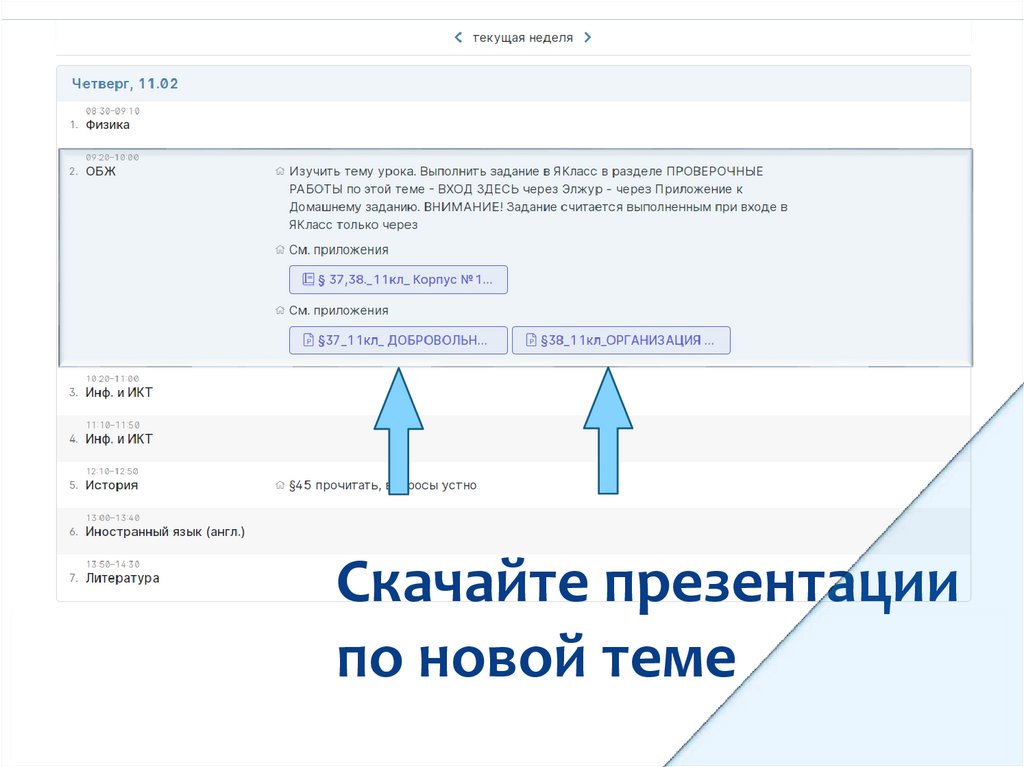Click time label '08:30-09:10'
Screen dimensions: 1024x767
[113, 111]
